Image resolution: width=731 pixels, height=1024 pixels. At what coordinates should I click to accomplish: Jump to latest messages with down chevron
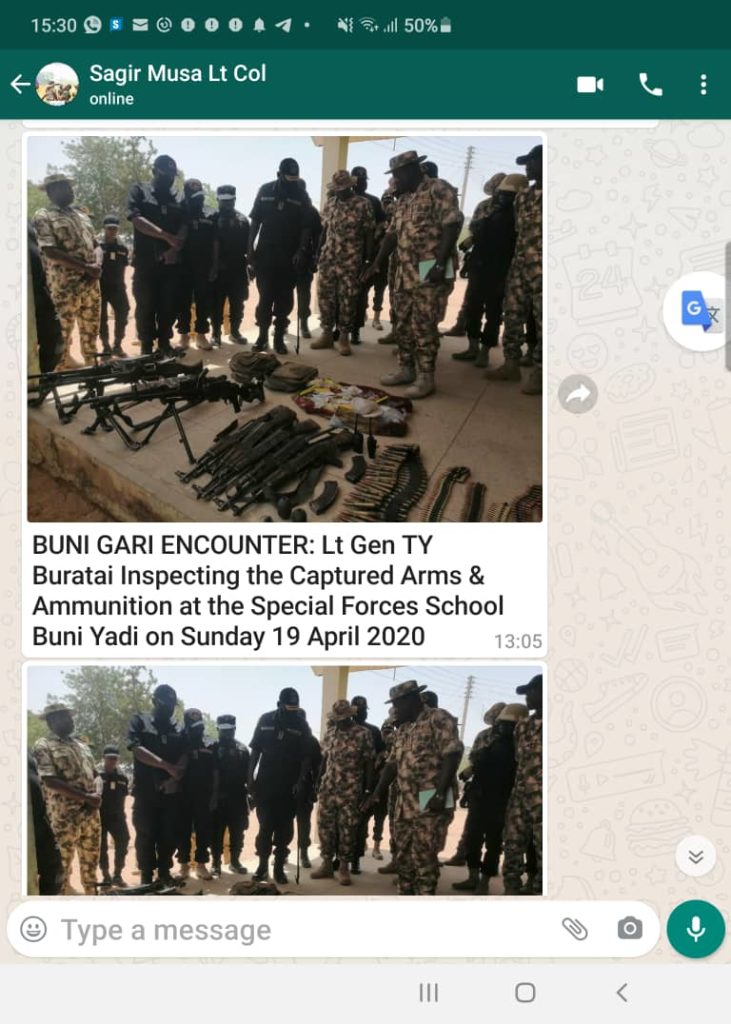click(x=696, y=856)
